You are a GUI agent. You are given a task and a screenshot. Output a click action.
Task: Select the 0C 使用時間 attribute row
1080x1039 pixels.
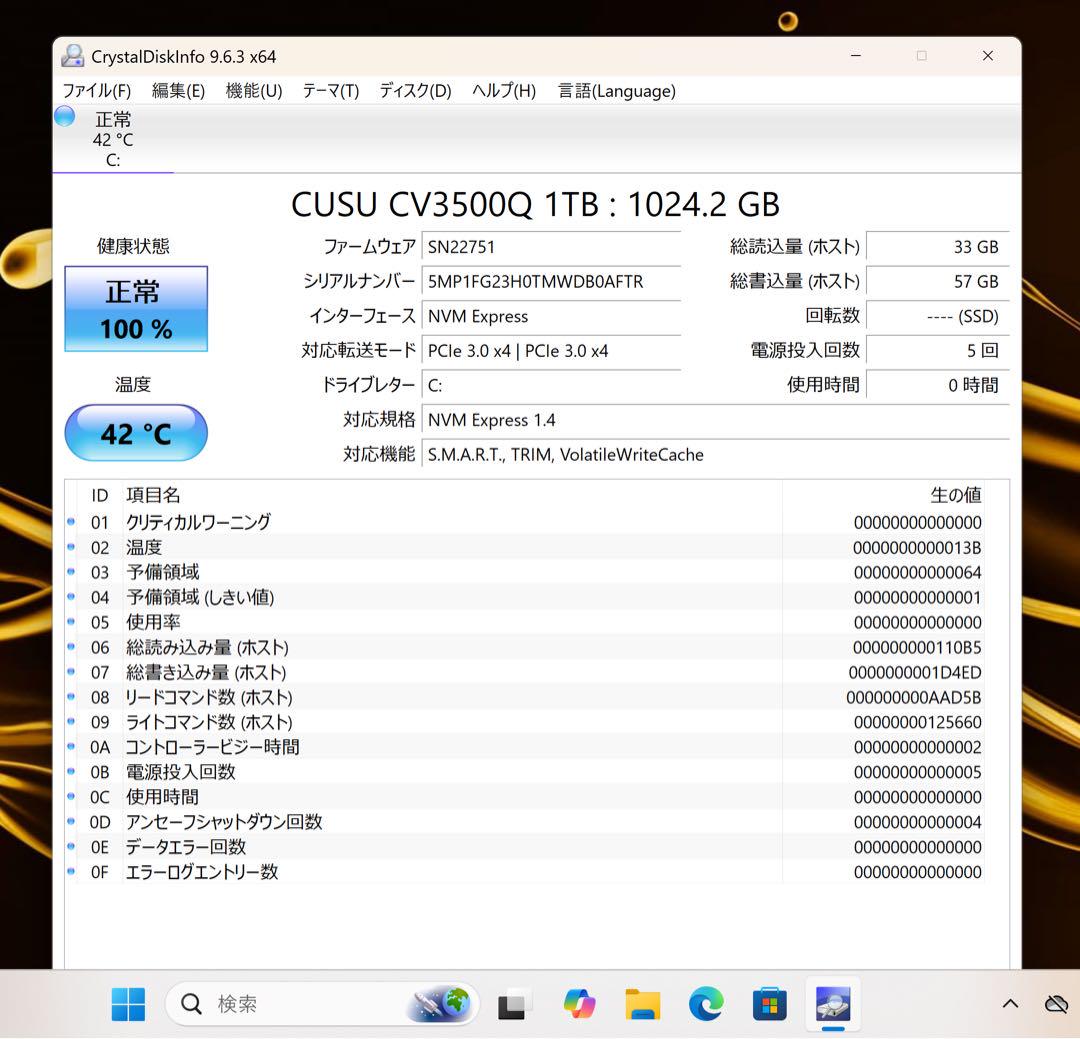pyautogui.click(x=525, y=797)
